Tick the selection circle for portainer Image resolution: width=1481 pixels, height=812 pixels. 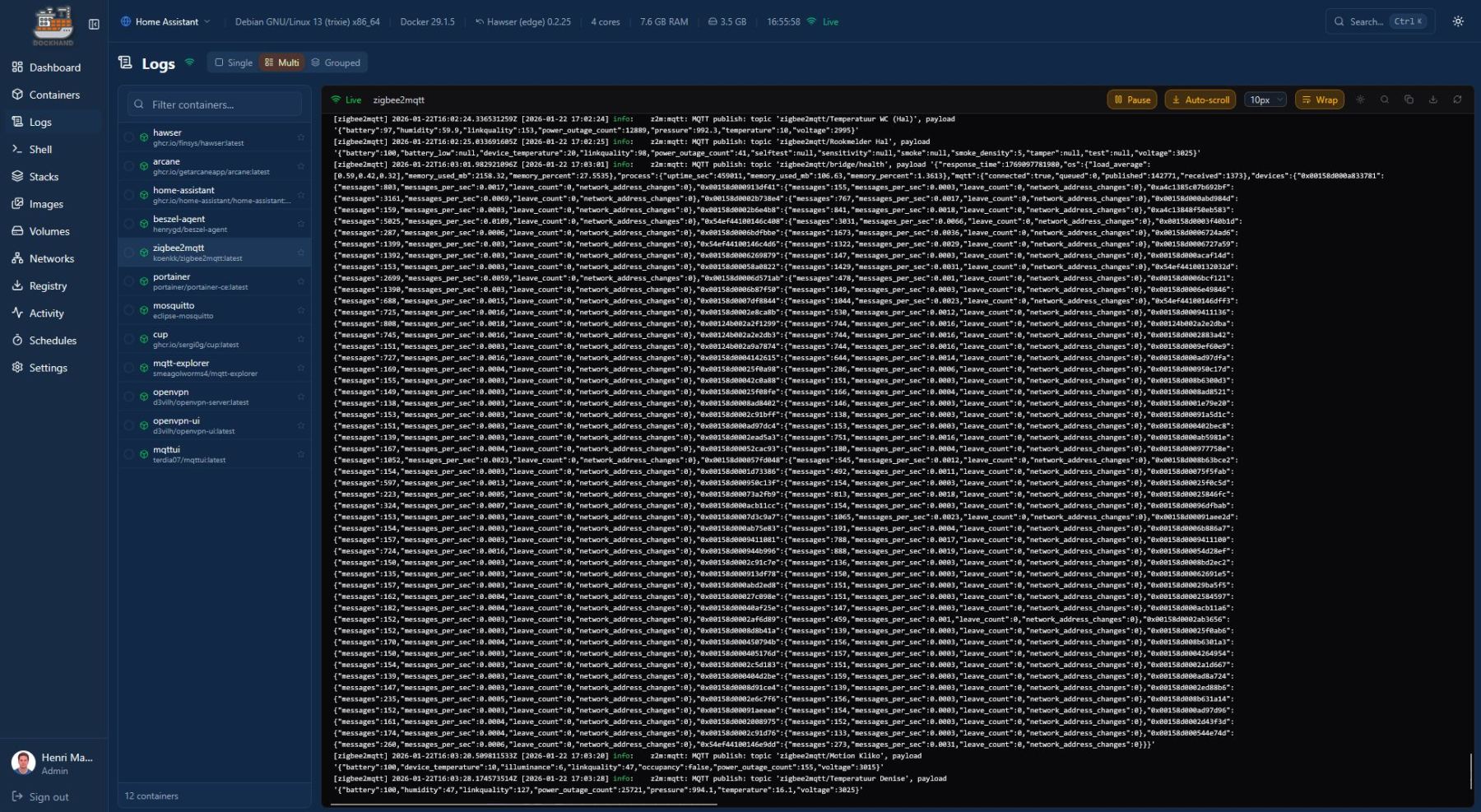pyautogui.click(x=129, y=281)
